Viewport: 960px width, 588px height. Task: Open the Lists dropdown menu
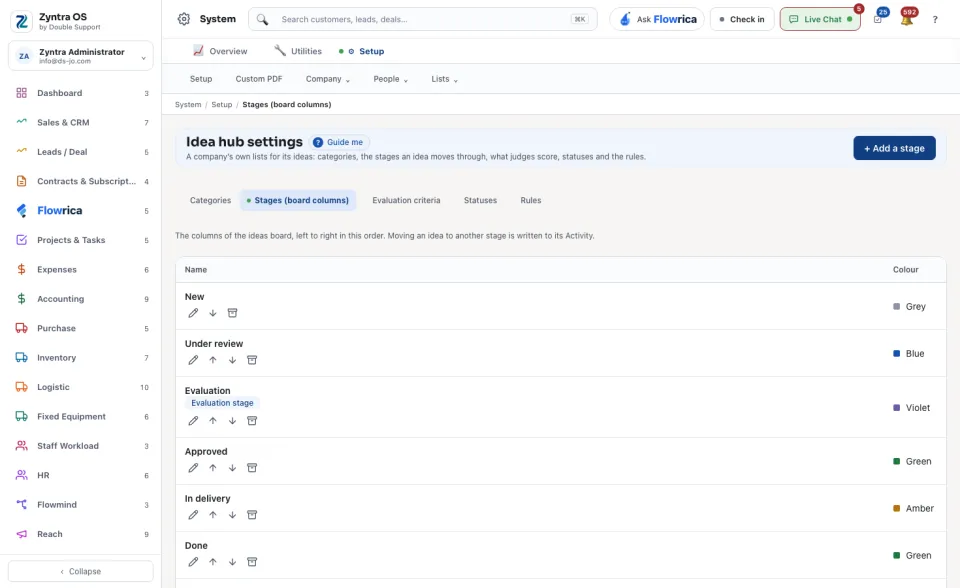(x=444, y=79)
